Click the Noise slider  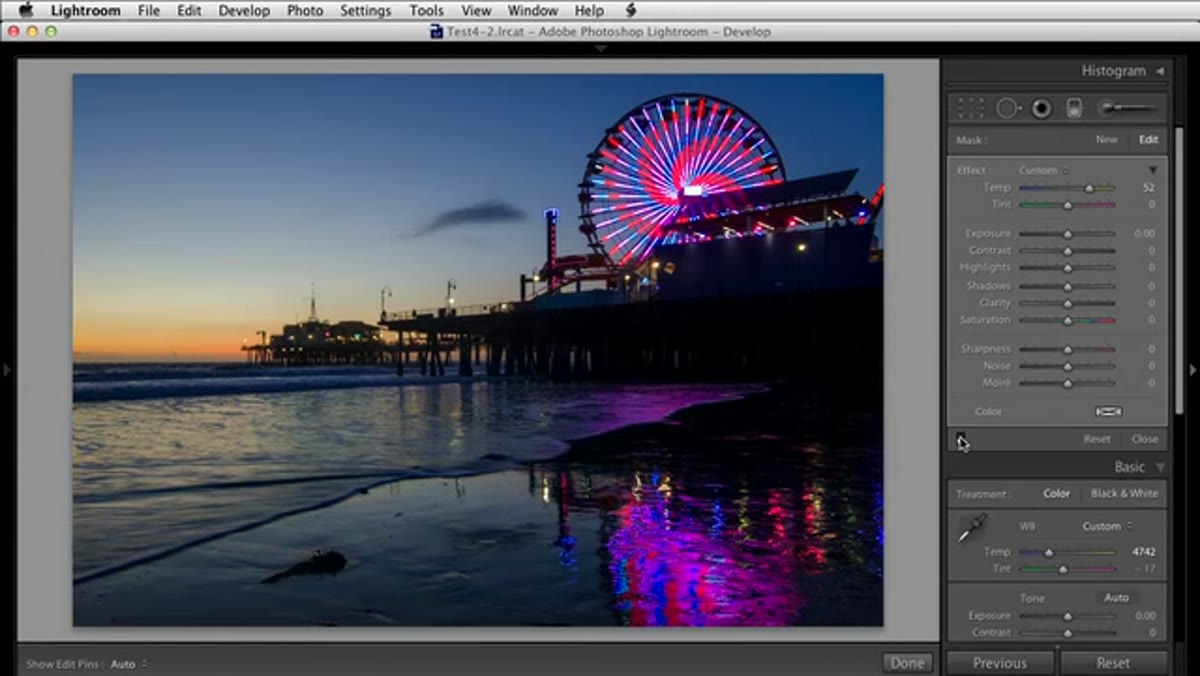click(1067, 366)
